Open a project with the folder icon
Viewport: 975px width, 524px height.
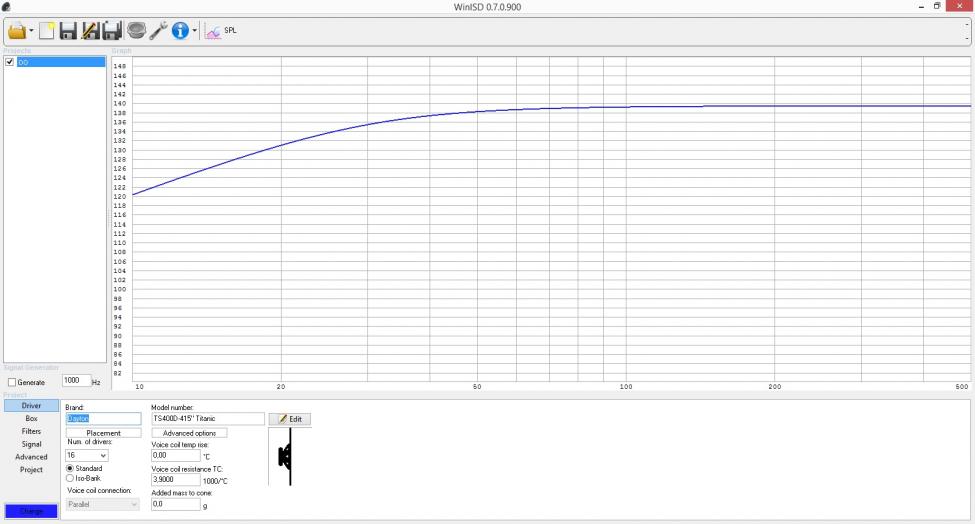17,30
